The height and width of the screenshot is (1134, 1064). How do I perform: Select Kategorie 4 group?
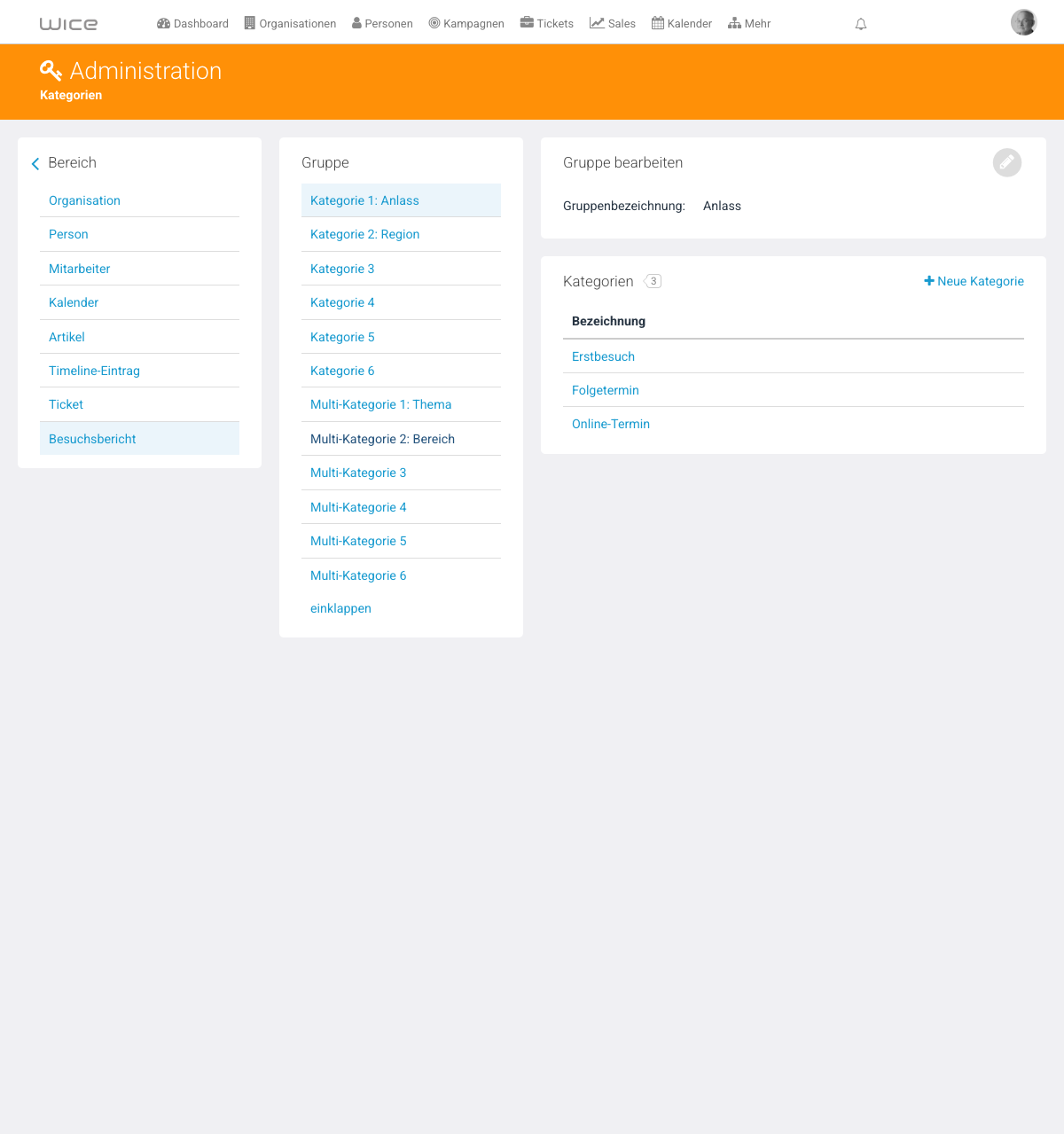coord(401,302)
